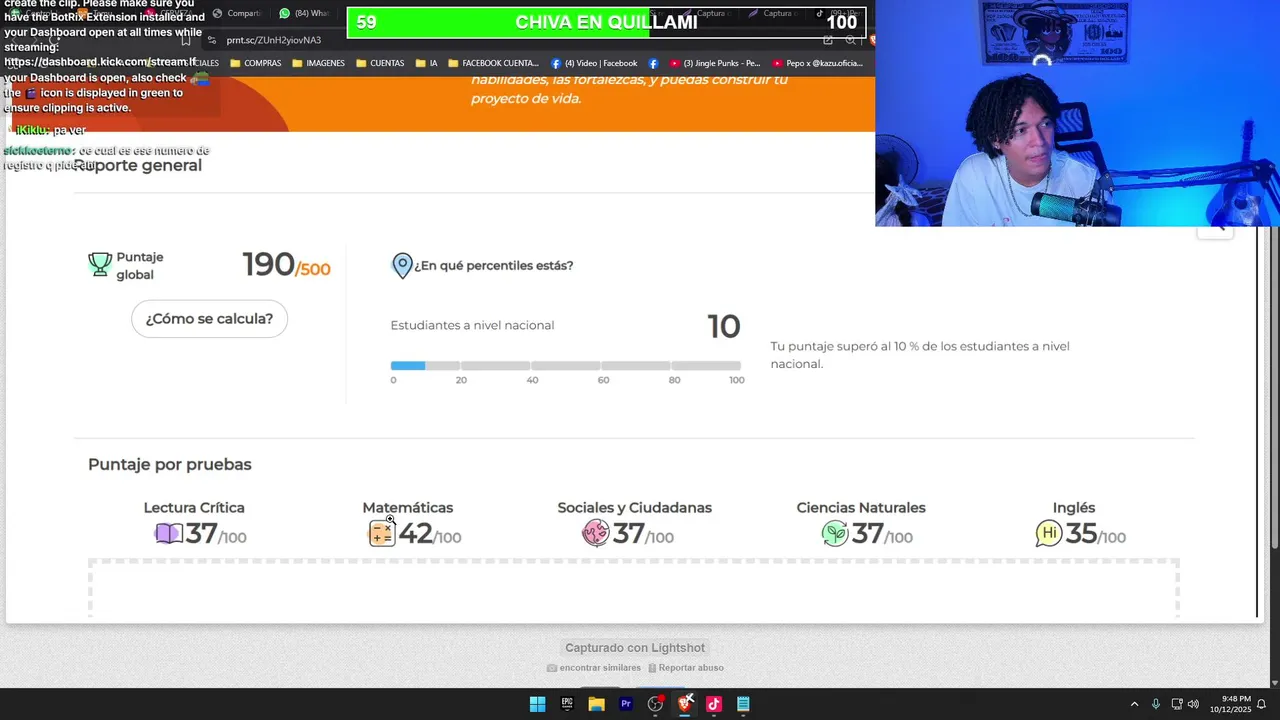Open the network status tray icon
1280x720 pixels.
tap(1176, 704)
